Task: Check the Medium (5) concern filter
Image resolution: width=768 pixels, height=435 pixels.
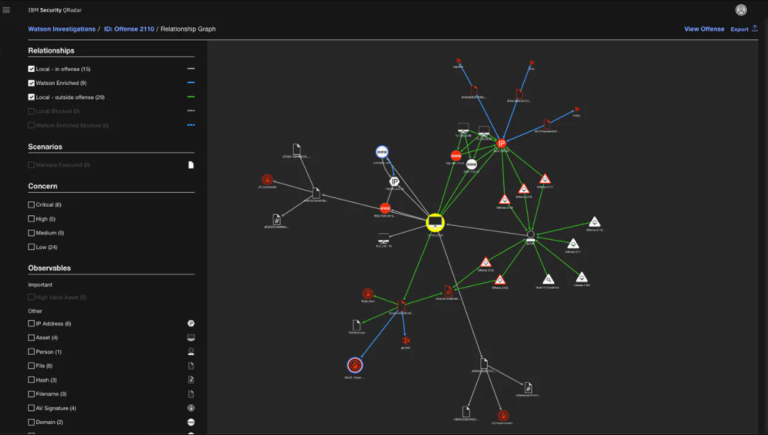Action: (31, 233)
